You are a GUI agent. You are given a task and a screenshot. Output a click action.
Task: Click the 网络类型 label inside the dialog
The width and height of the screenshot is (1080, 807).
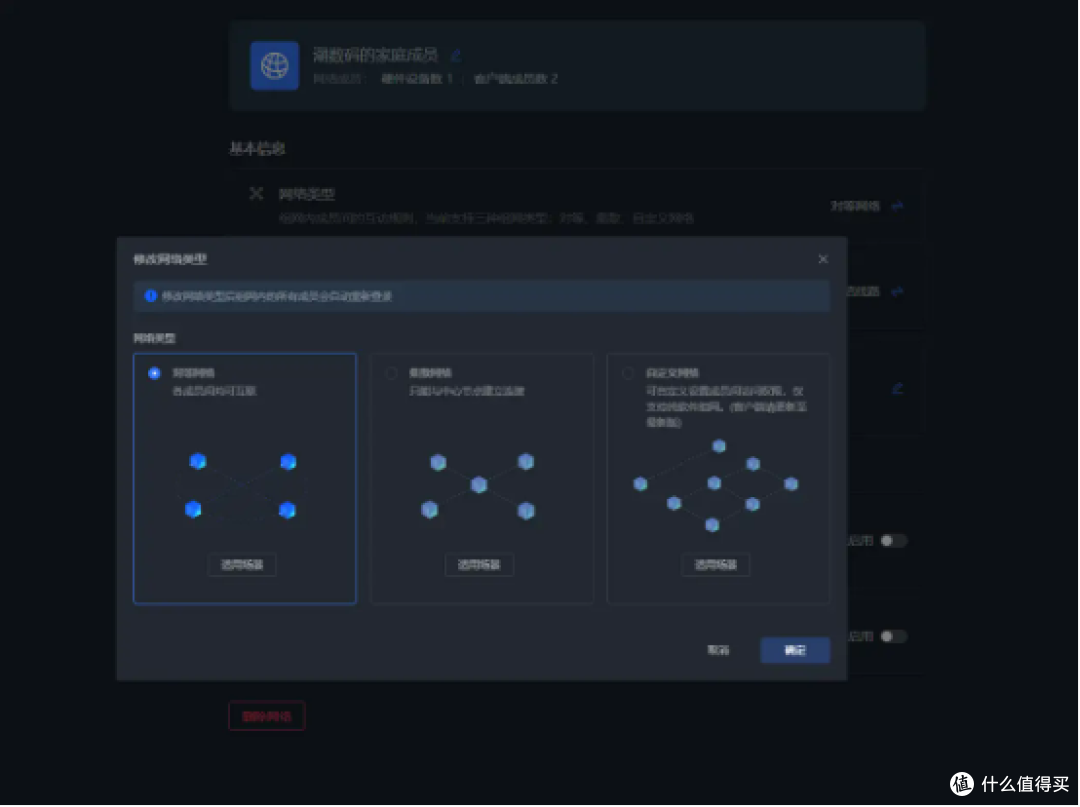tap(154, 338)
